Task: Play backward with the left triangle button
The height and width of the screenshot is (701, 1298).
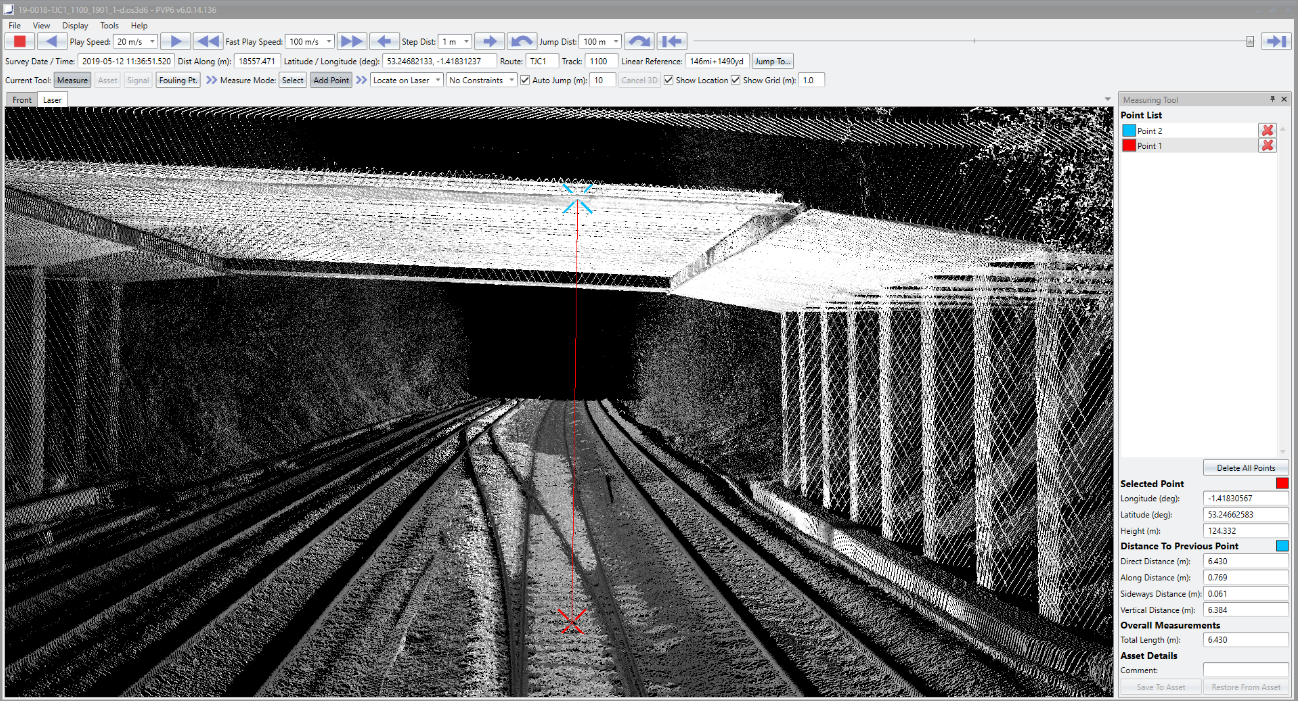Action: pos(52,41)
